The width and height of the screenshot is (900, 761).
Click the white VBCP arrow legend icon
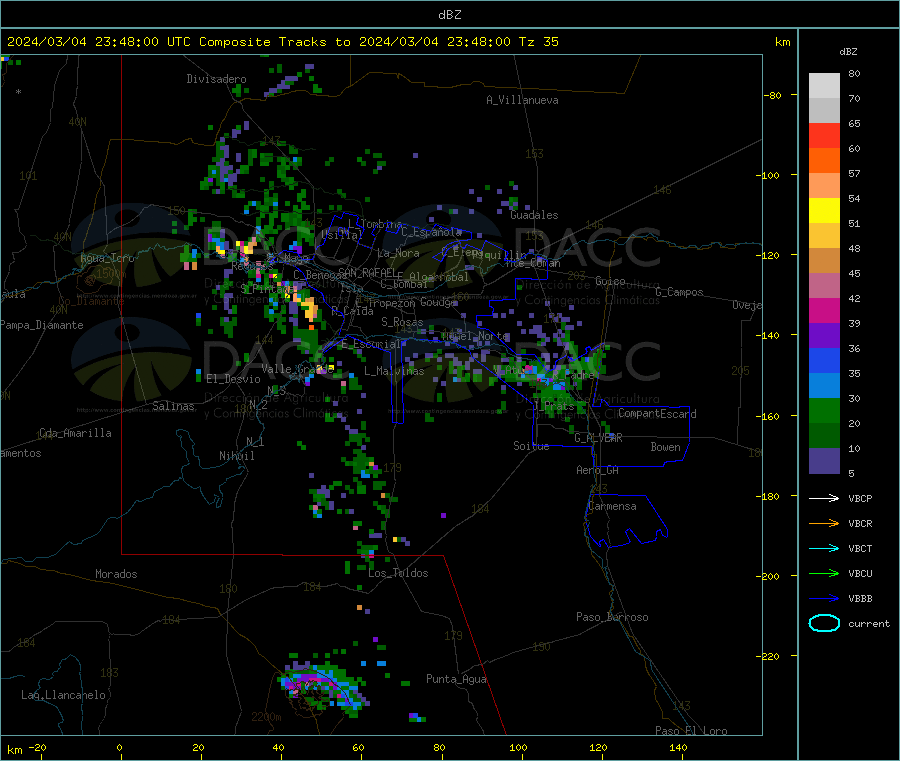824,498
